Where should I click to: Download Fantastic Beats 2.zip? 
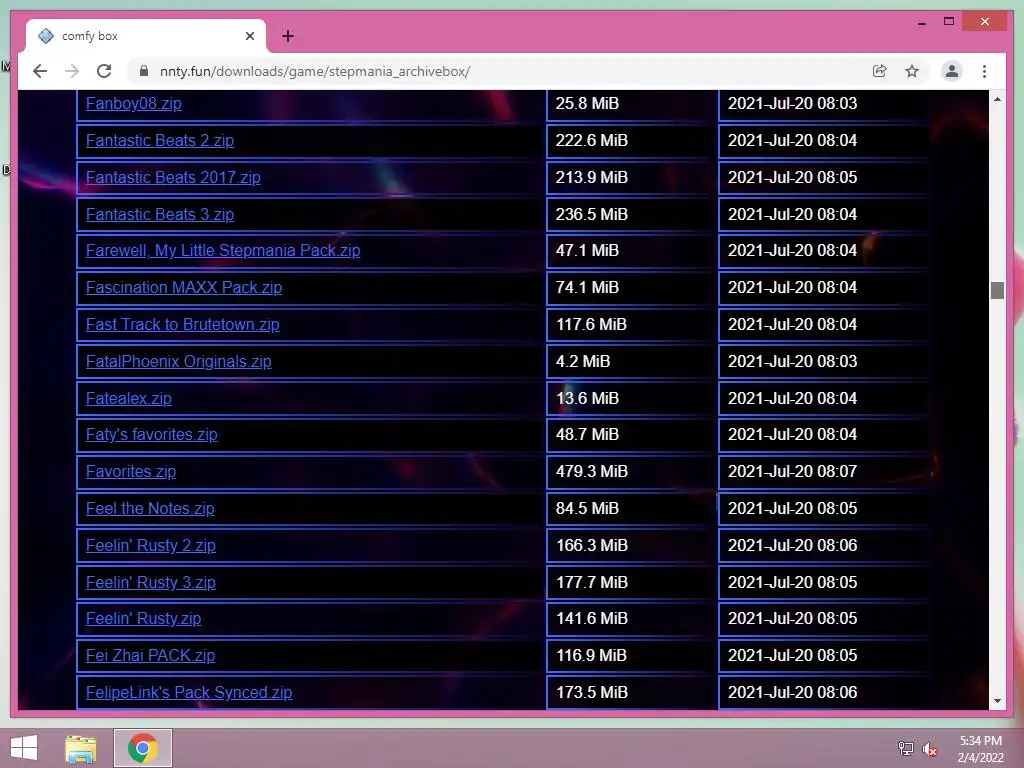click(x=159, y=140)
